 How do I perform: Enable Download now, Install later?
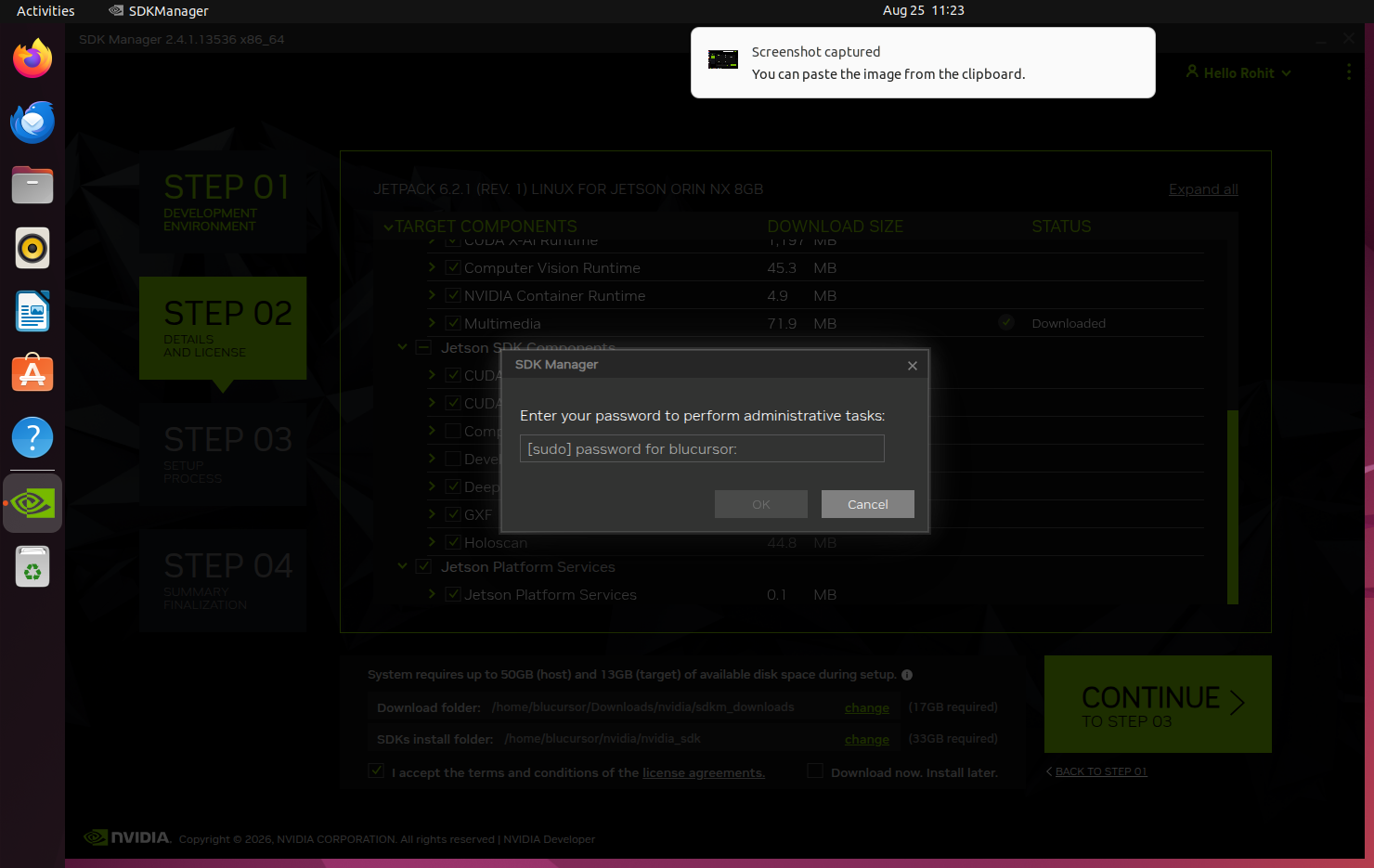point(815,771)
